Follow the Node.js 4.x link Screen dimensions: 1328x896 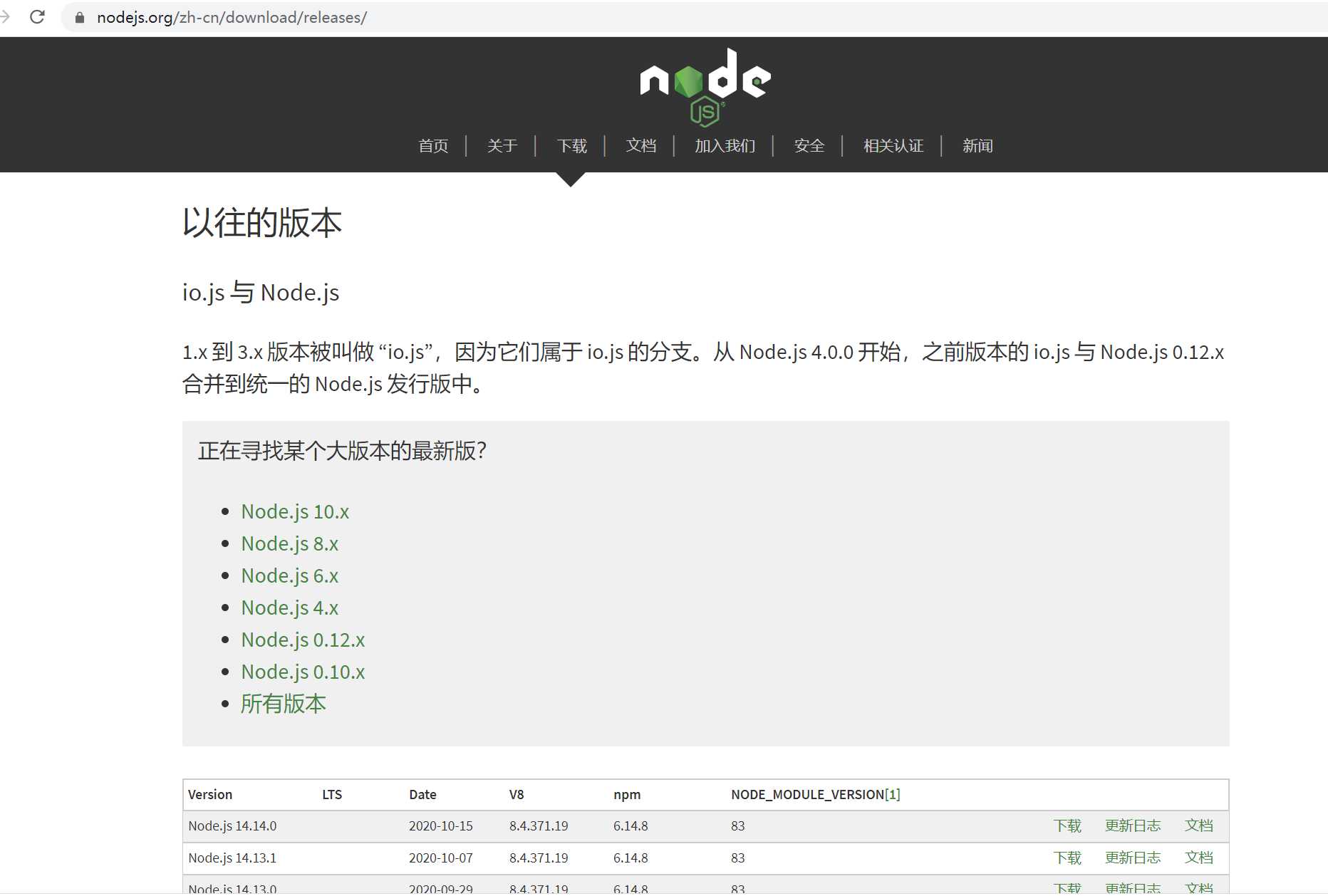coord(290,608)
